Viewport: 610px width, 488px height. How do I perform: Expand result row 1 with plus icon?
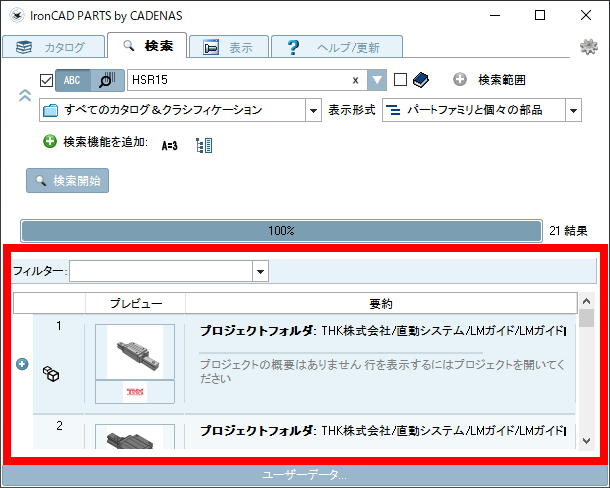click(22, 364)
